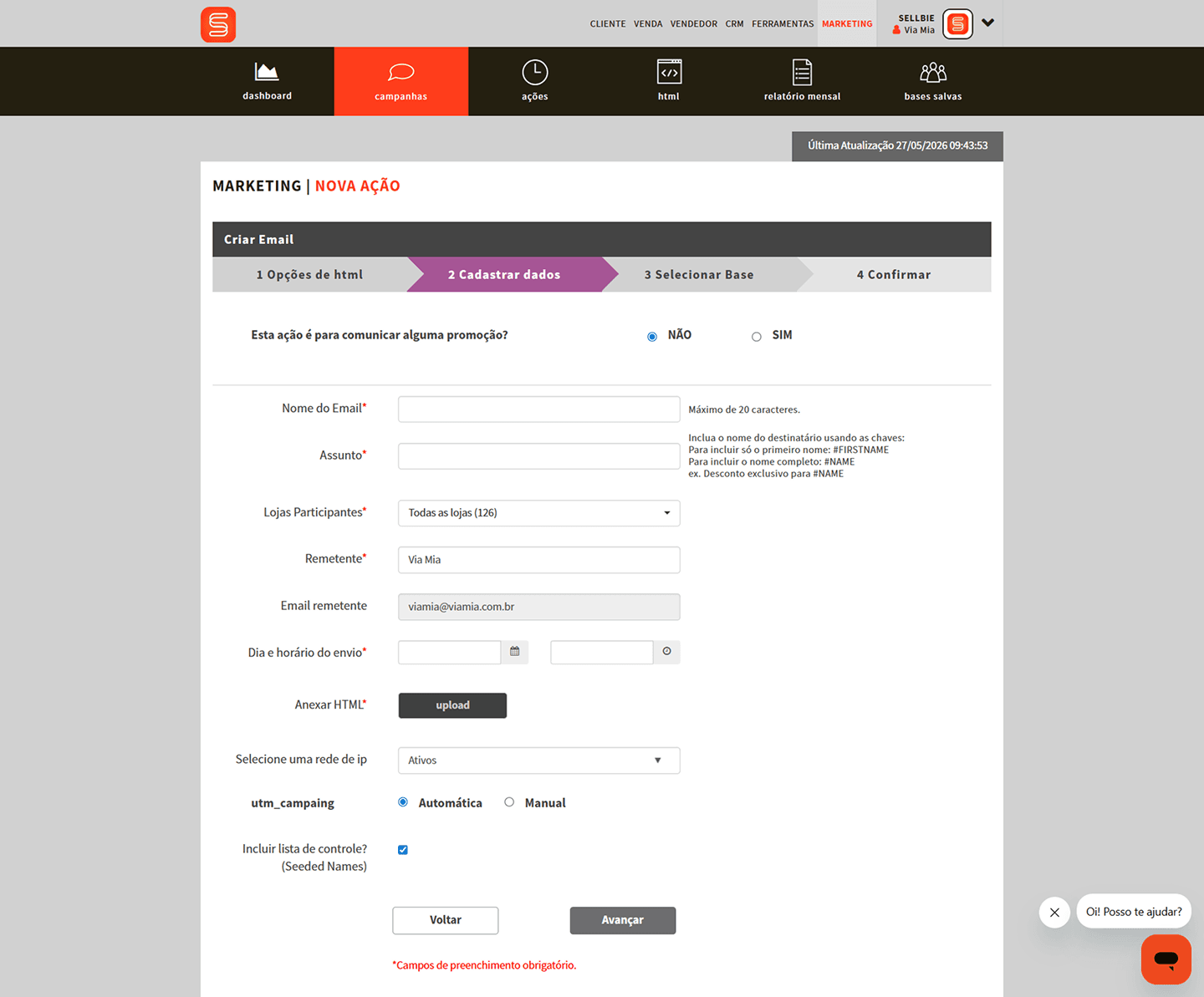
Task: Expand the account dropdown chevron
Action: pos(988,23)
